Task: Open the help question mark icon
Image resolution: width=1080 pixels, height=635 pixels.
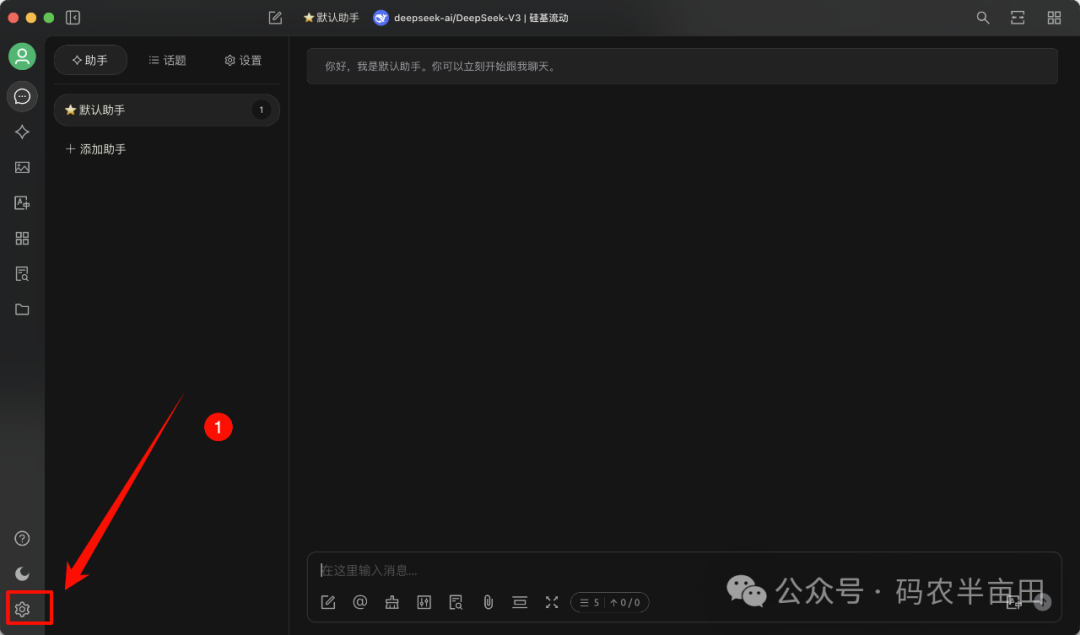Action: pos(22,538)
